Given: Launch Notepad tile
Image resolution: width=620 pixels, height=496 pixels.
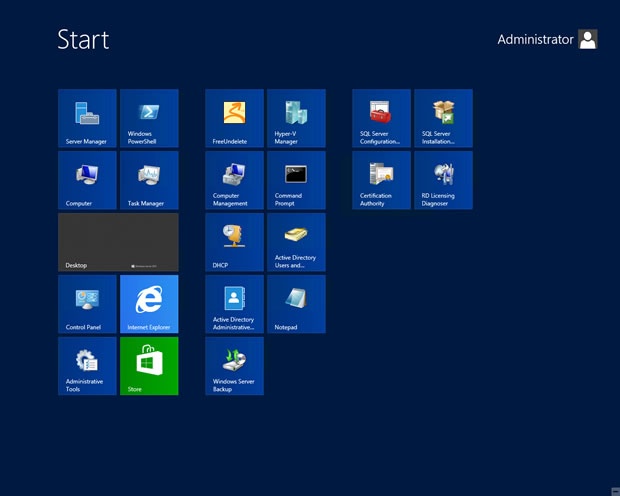Looking at the screenshot, I should (297, 304).
